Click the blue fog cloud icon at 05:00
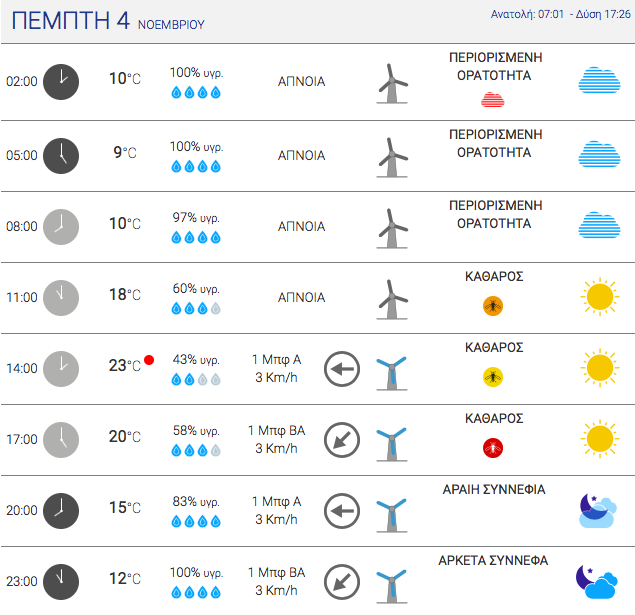 599,154
